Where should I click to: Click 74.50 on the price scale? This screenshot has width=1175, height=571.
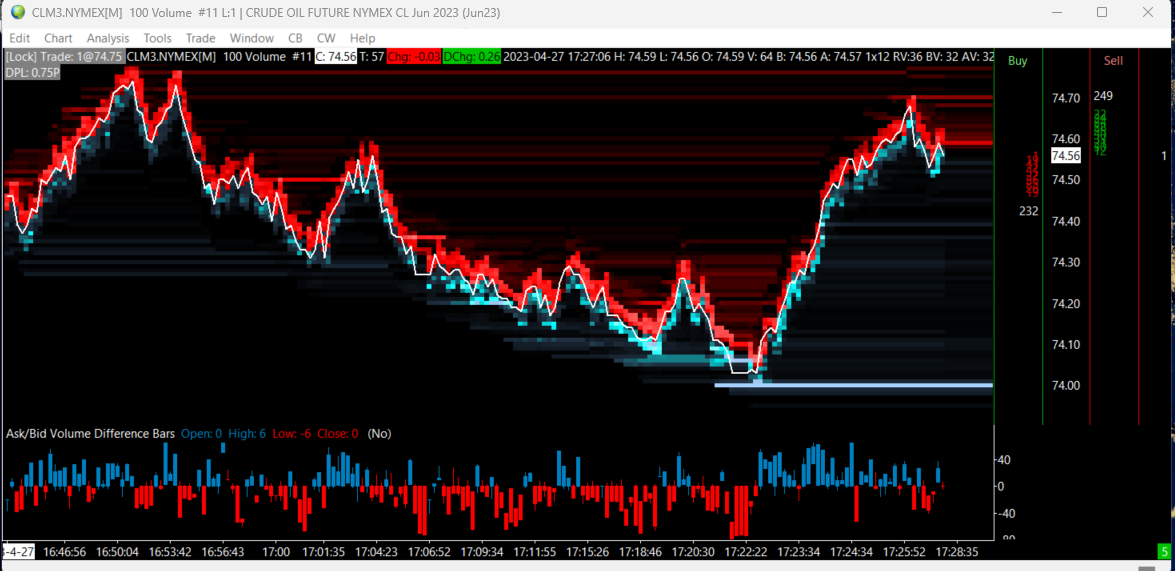(1066, 181)
